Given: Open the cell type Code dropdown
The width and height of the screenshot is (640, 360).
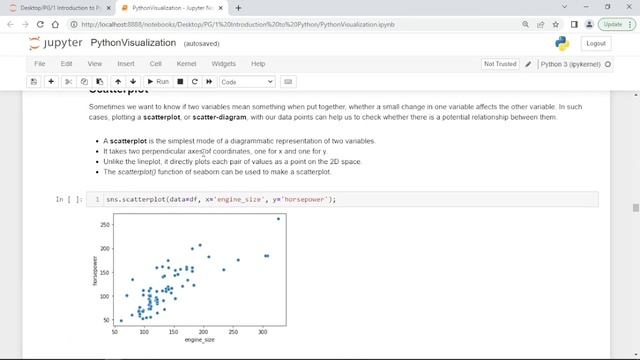Looking at the screenshot, I should click(247, 82).
